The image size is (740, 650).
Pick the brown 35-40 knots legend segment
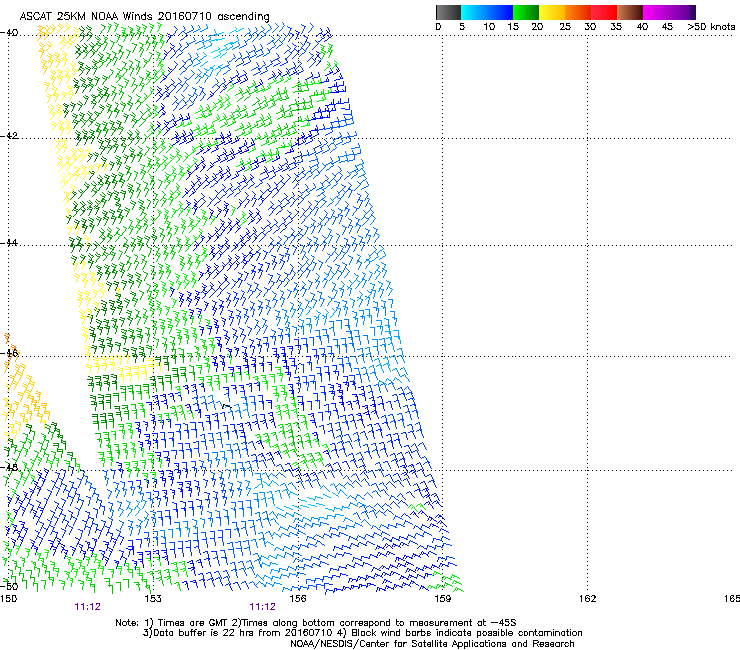point(630,12)
